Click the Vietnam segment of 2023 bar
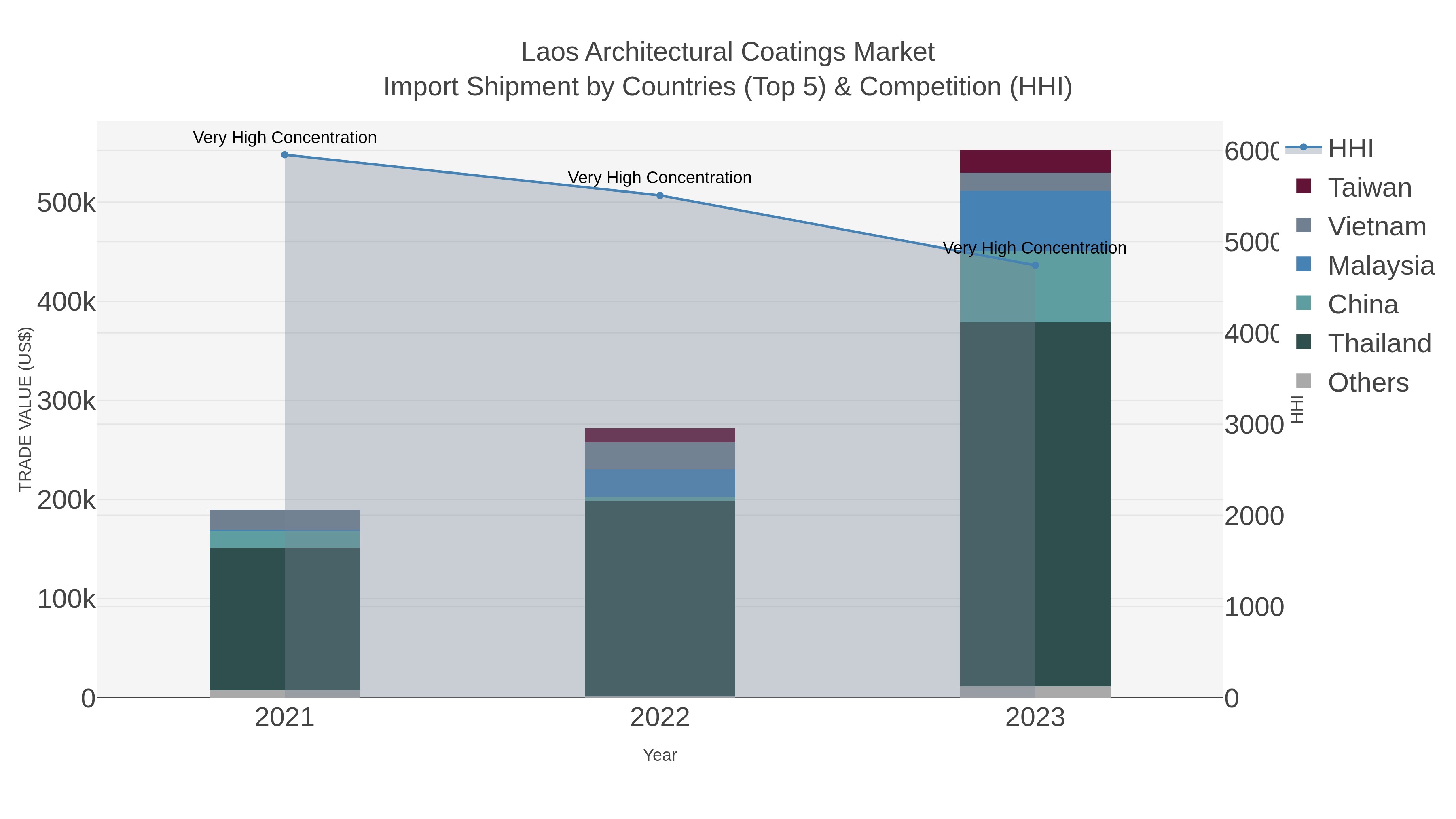This screenshot has height=819, width=1456. [1035, 182]
